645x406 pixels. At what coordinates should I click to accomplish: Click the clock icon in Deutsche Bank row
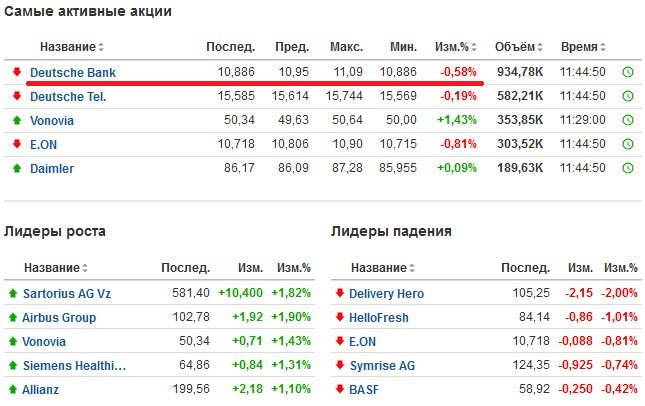click(x=627, y=72)
